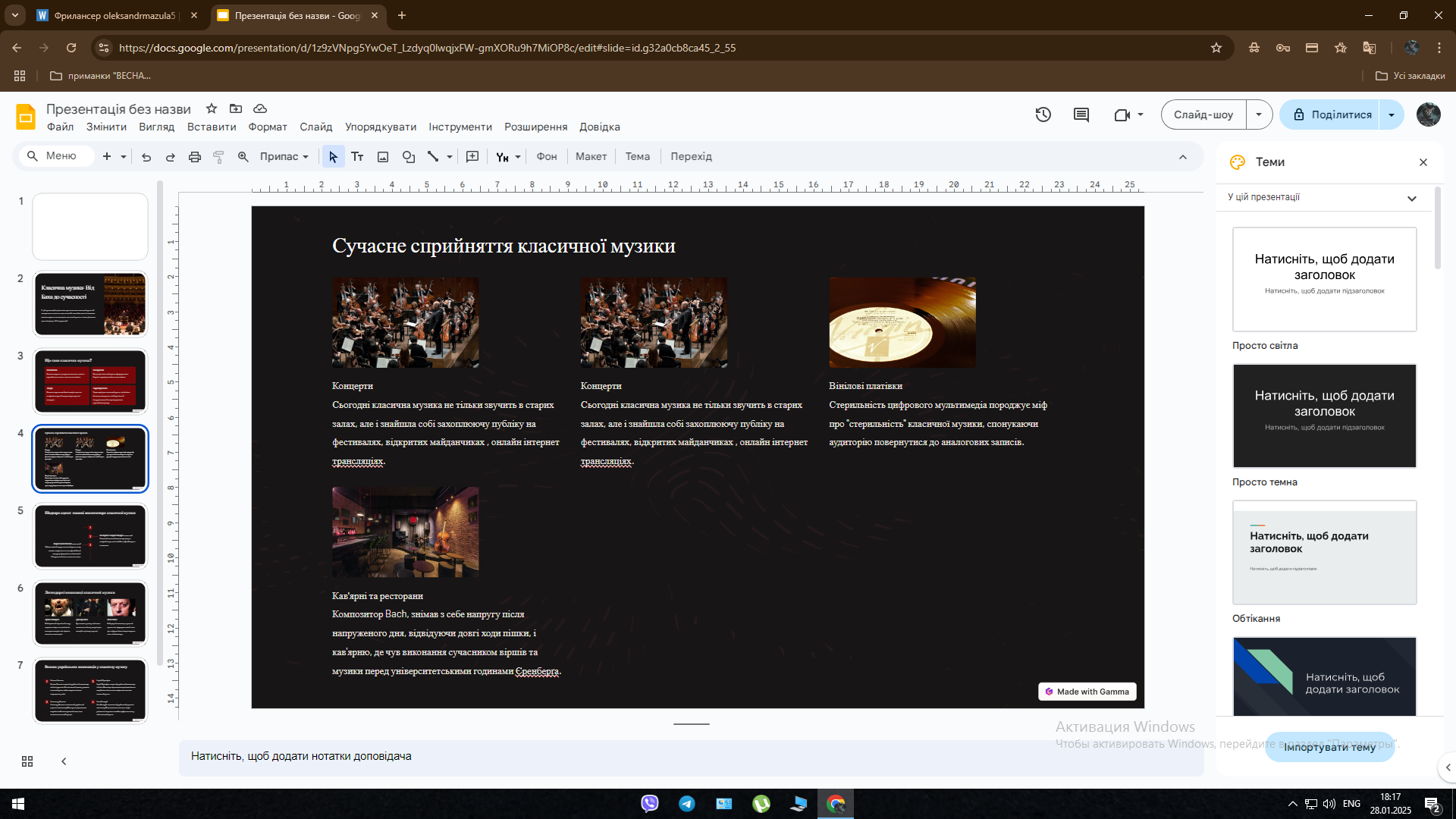Click the Поділитися button
1456x819 pixels.
1332,115
